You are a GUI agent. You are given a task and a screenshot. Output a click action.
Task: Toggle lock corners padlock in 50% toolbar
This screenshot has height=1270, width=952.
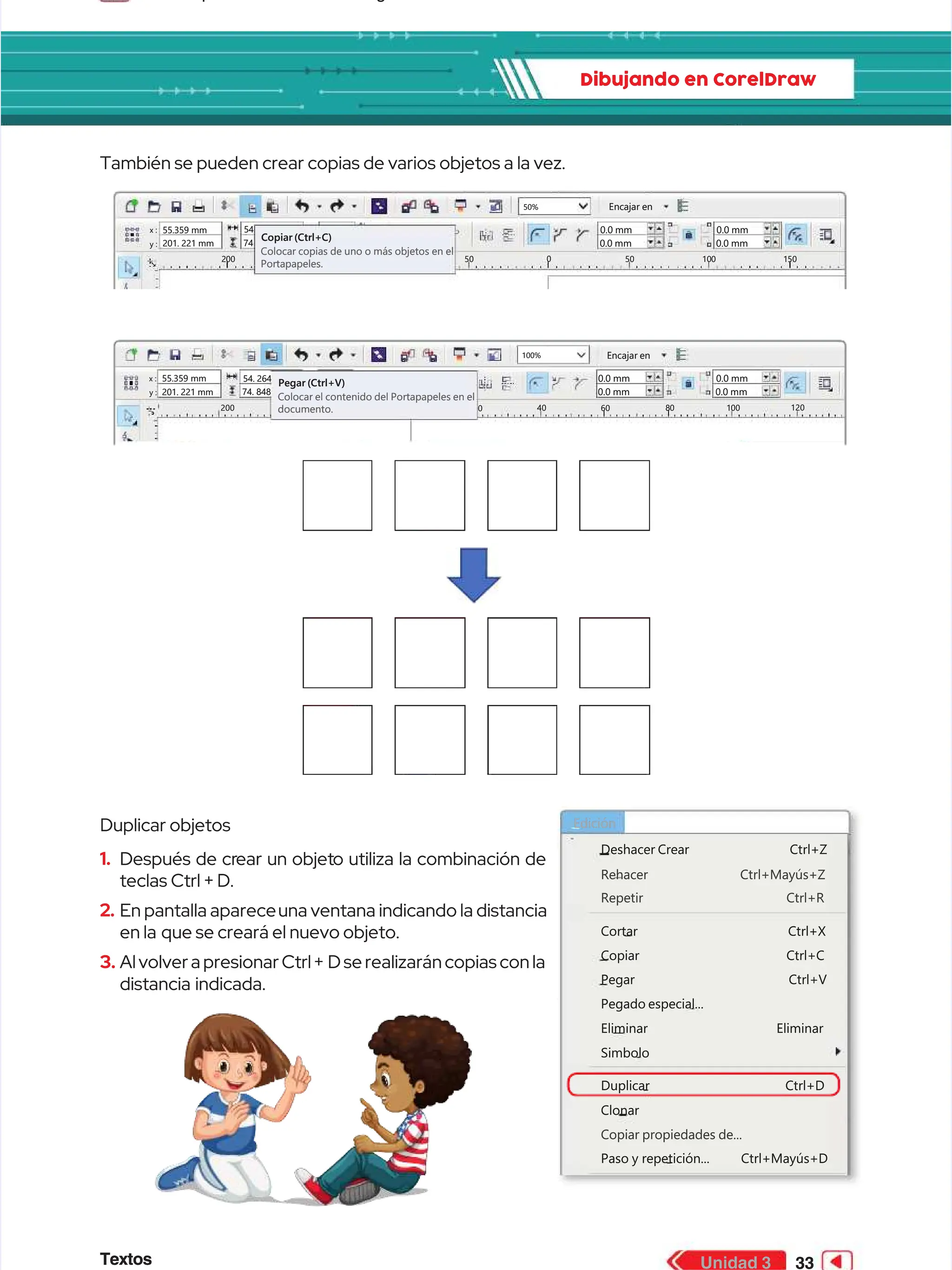689,235
